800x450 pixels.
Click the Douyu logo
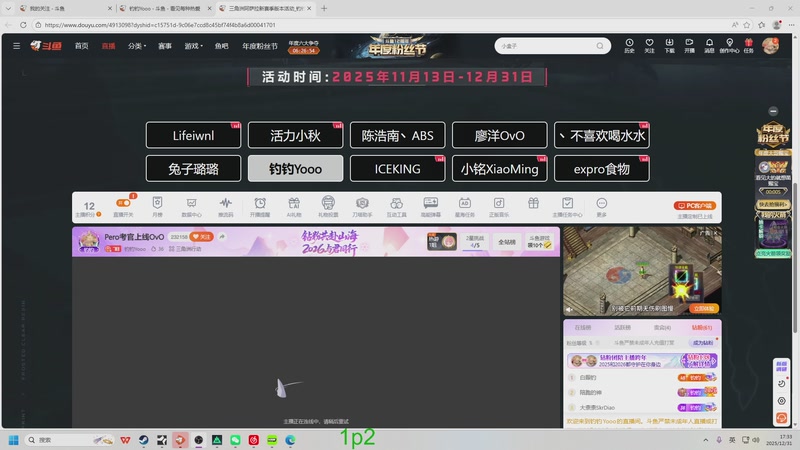click(46, 46)
